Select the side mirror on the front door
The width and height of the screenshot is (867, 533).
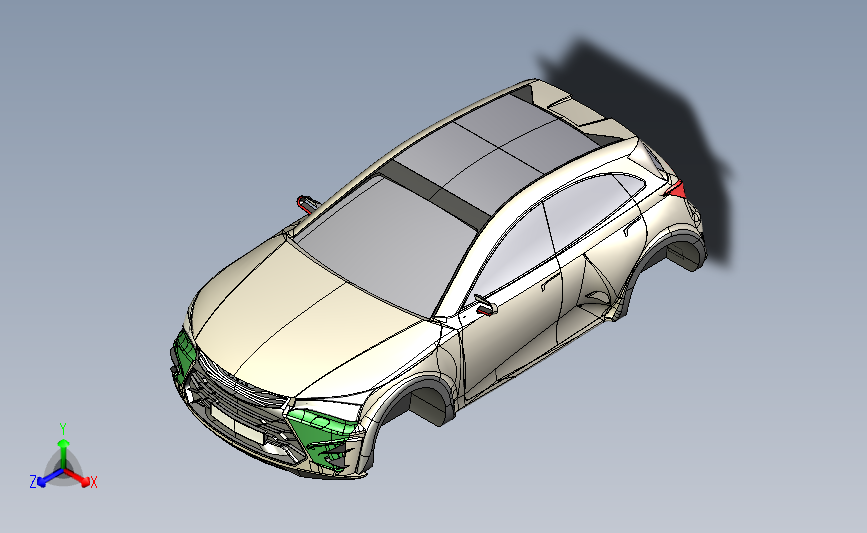pyautogui.click(x=485, y=305)
